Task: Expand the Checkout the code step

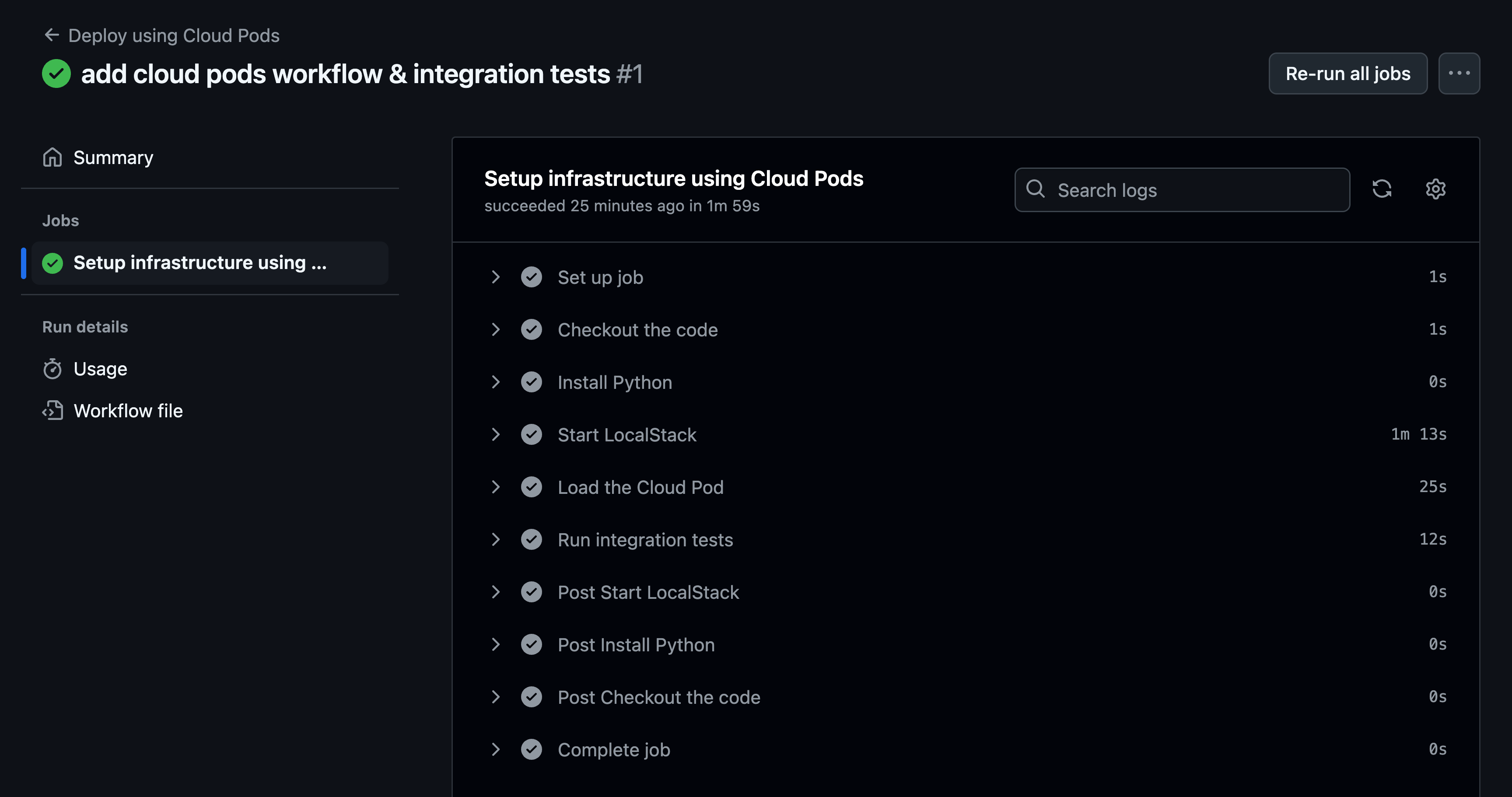Action: pos(496,329)
